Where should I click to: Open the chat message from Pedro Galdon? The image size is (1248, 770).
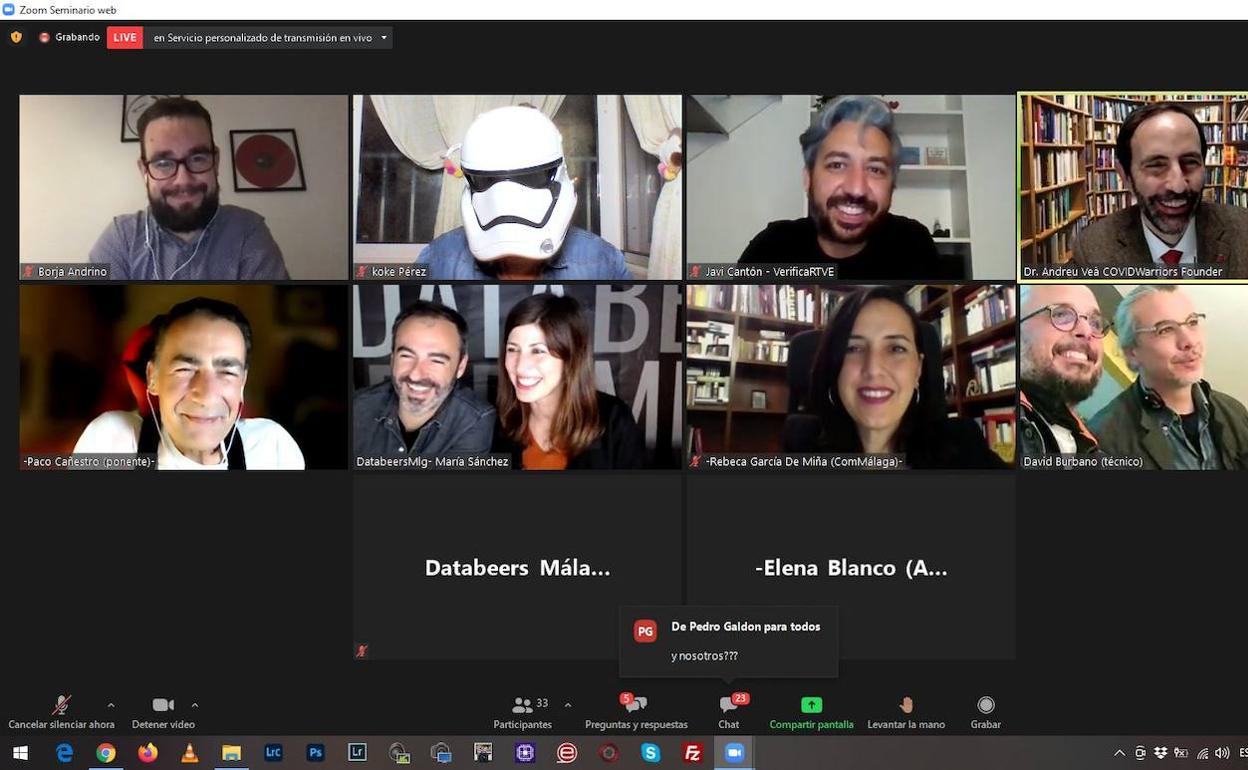click(x=729, y=641)
